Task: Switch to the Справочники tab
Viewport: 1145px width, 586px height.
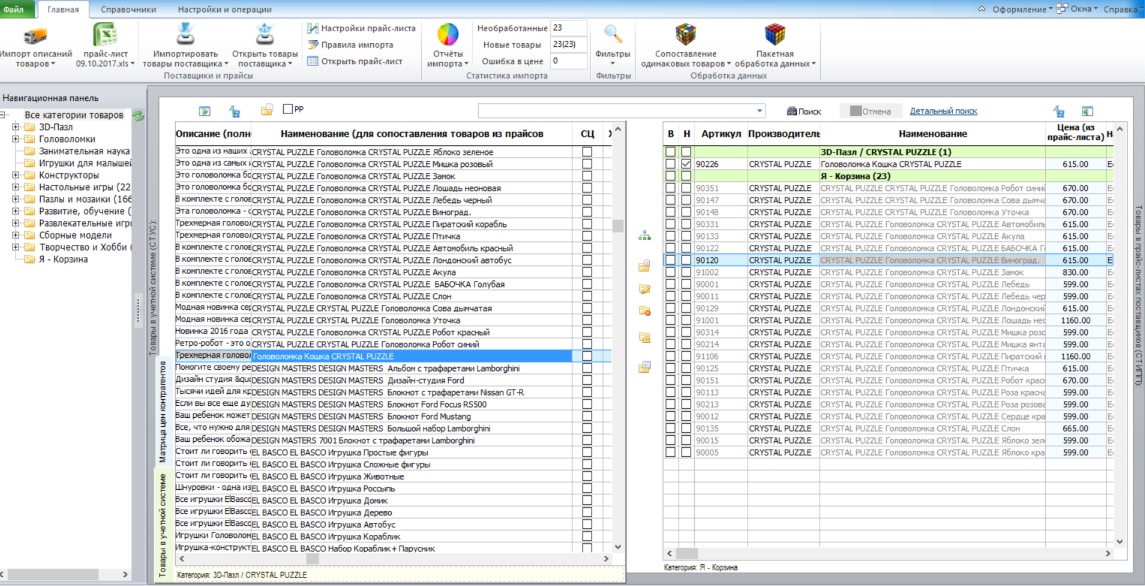Action: tap(129, 10)
